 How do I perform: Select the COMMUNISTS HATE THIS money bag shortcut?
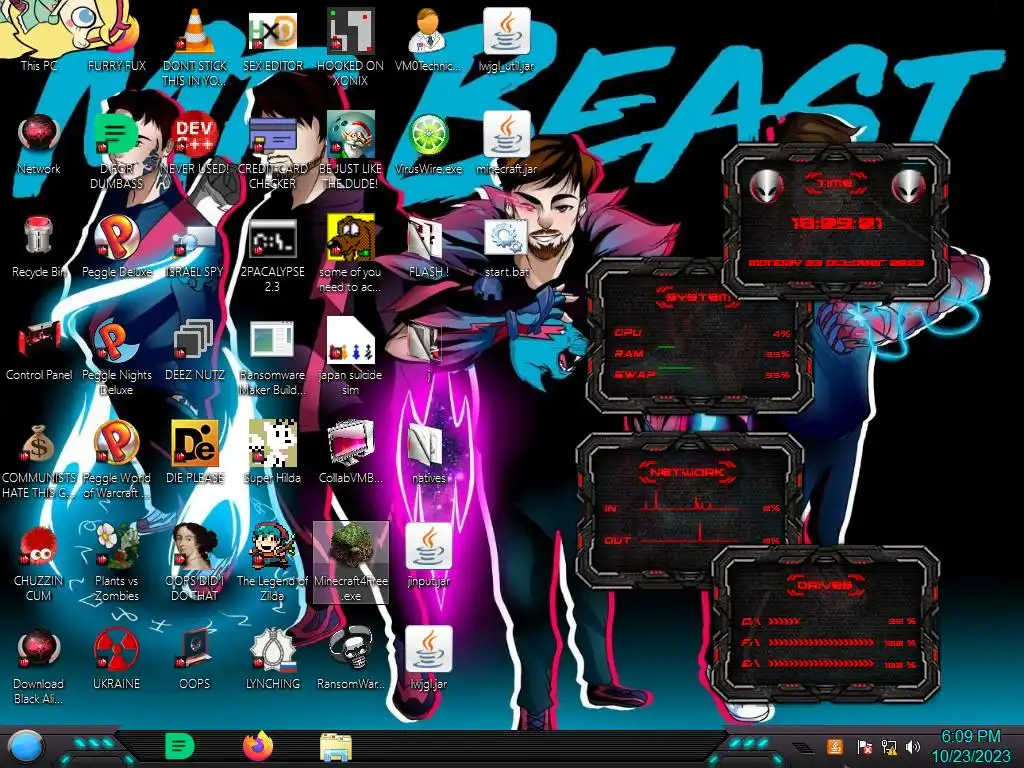(39, 461)
